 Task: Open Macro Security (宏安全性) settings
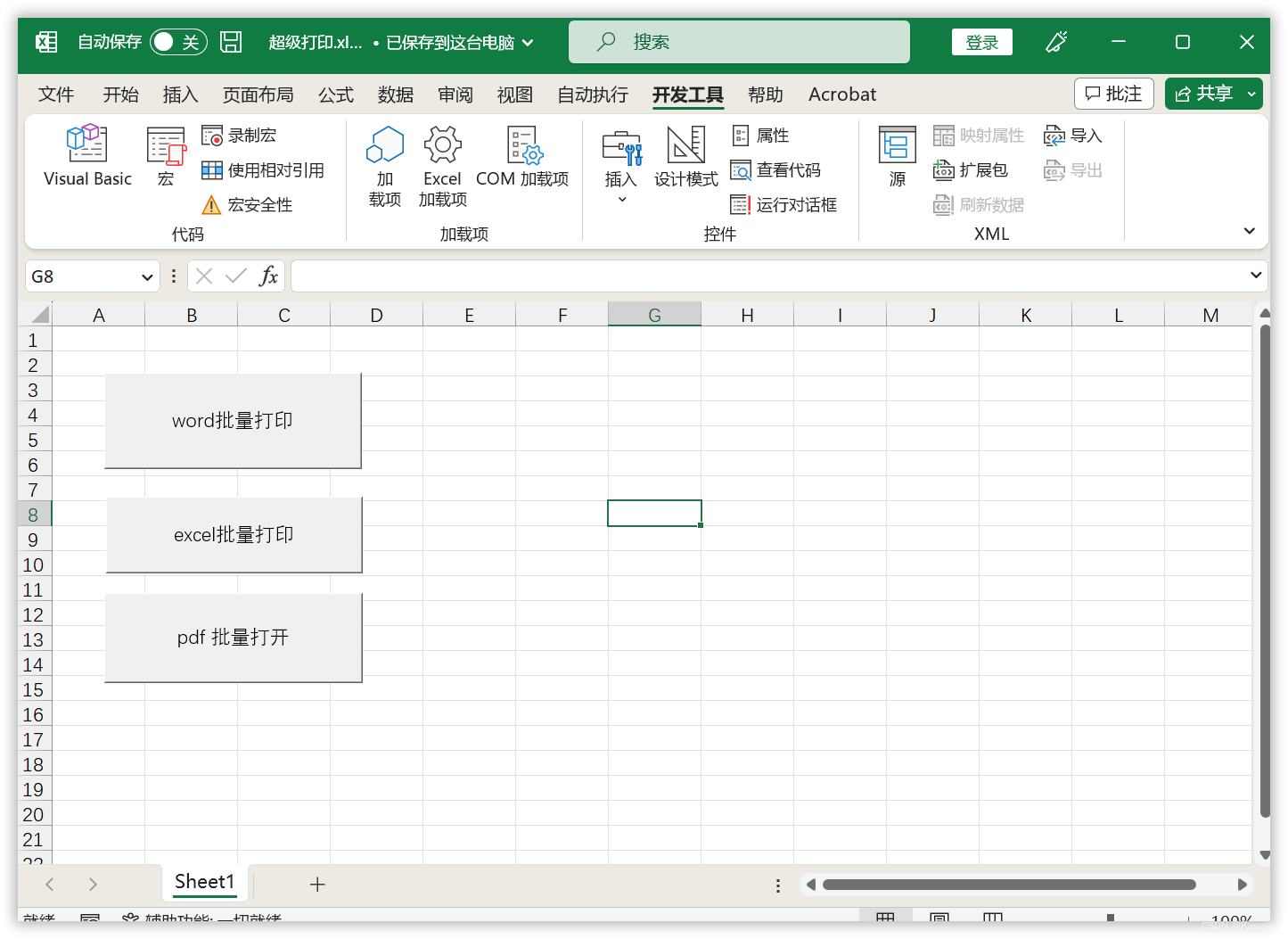(247, 205)
